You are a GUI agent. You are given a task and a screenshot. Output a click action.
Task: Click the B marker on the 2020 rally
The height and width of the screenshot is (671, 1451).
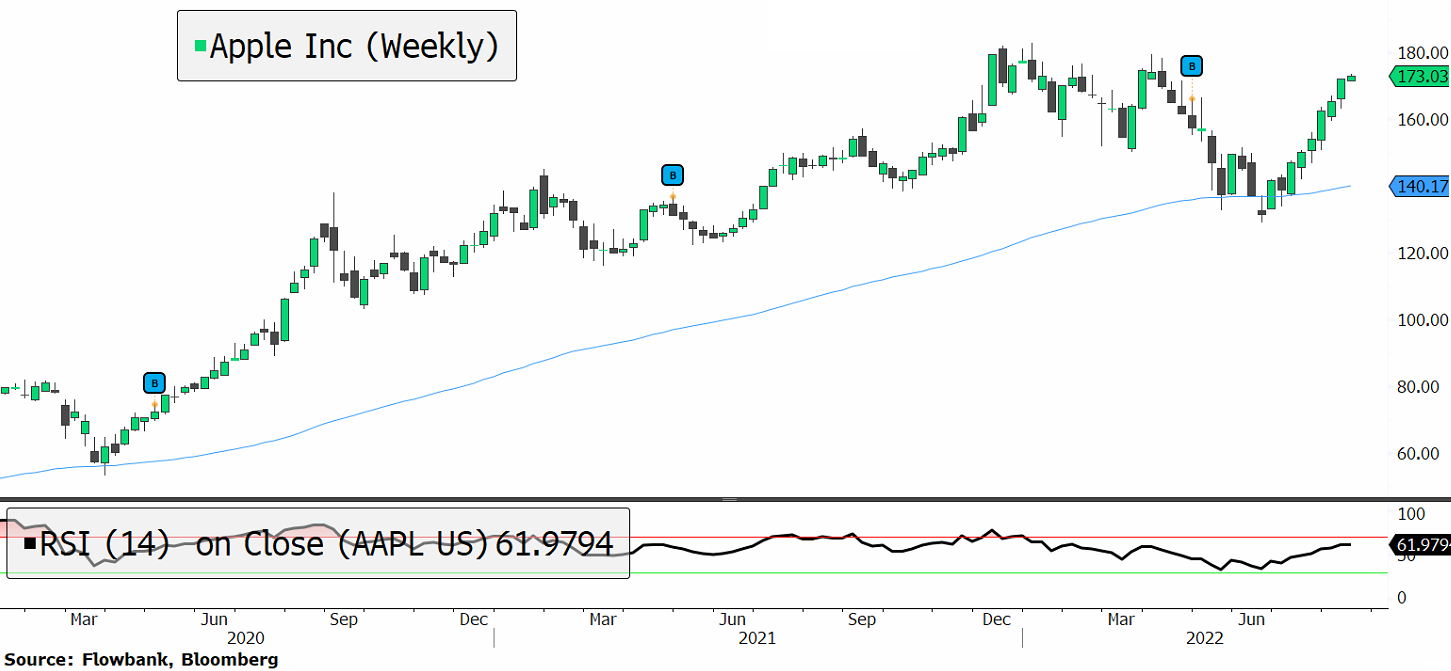154,383
